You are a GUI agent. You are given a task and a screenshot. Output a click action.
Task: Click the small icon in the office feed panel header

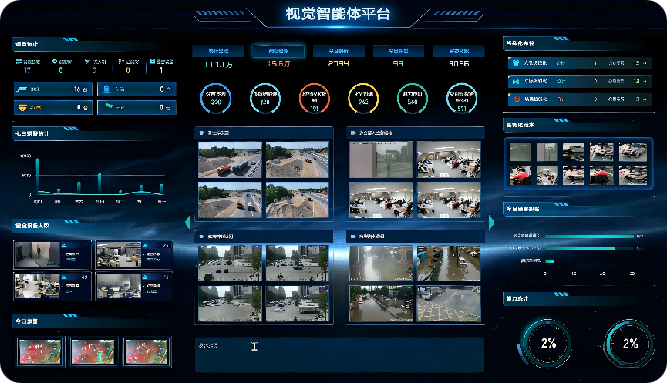(353, 133)
